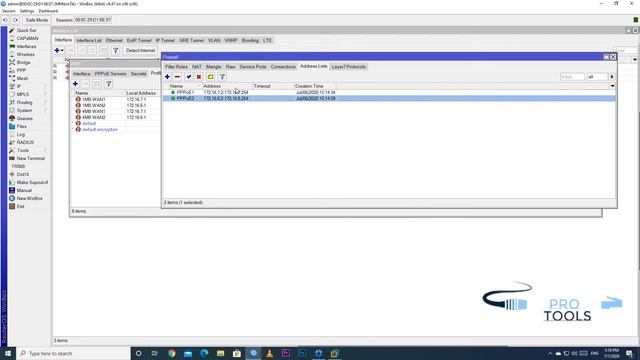Open the Wireless menu
Image resolution: width=640 pixels, height=360 pixels.
point(25,54)
